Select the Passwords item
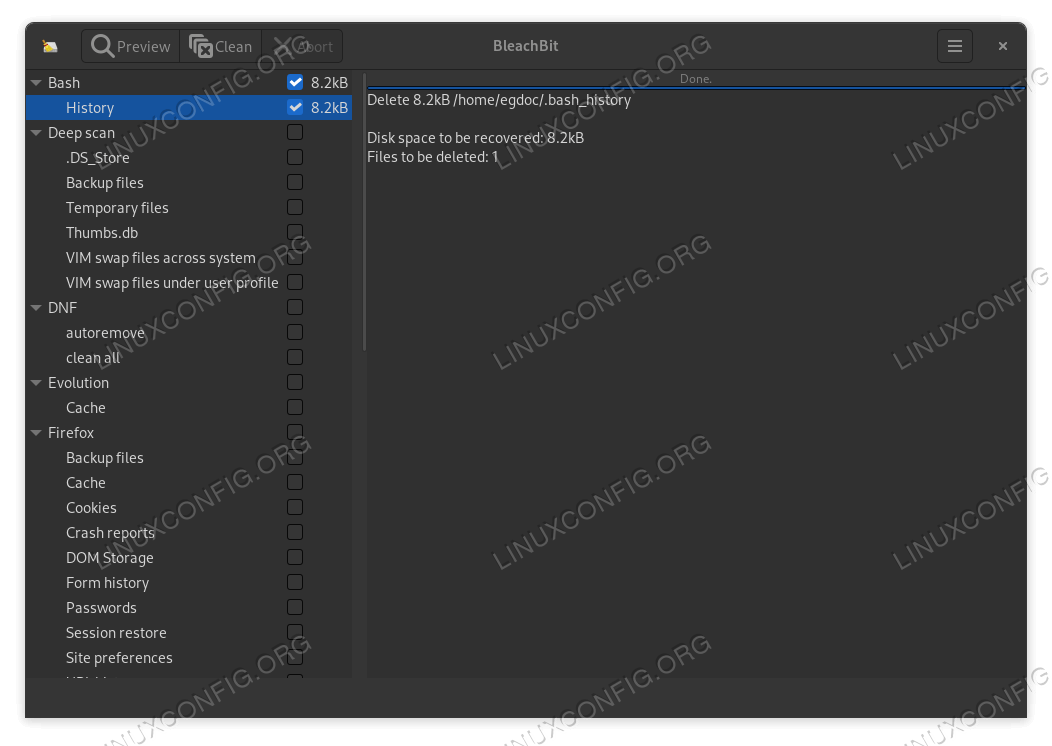Screen dimensions: 1052x746 [189, 608]
